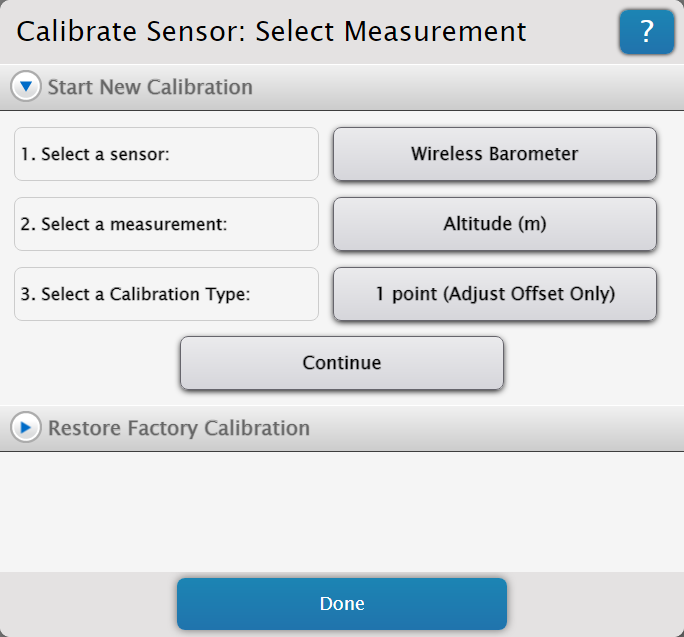Screen dimensions: 684x637
Task: Open the Altitude (m) measurement selector
Action: click(x=495, y=224)
